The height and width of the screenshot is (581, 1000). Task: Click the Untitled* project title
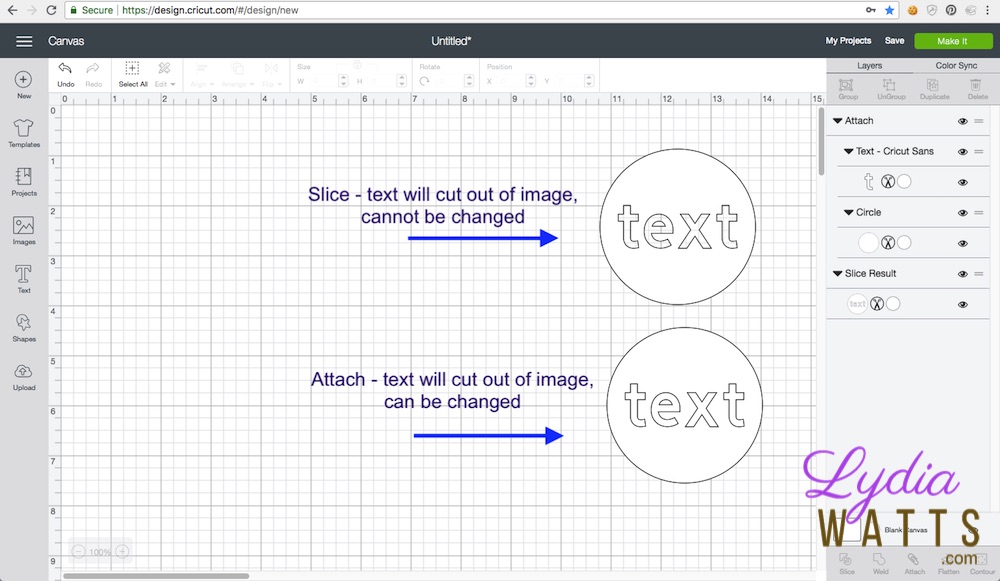click(451, 41)
